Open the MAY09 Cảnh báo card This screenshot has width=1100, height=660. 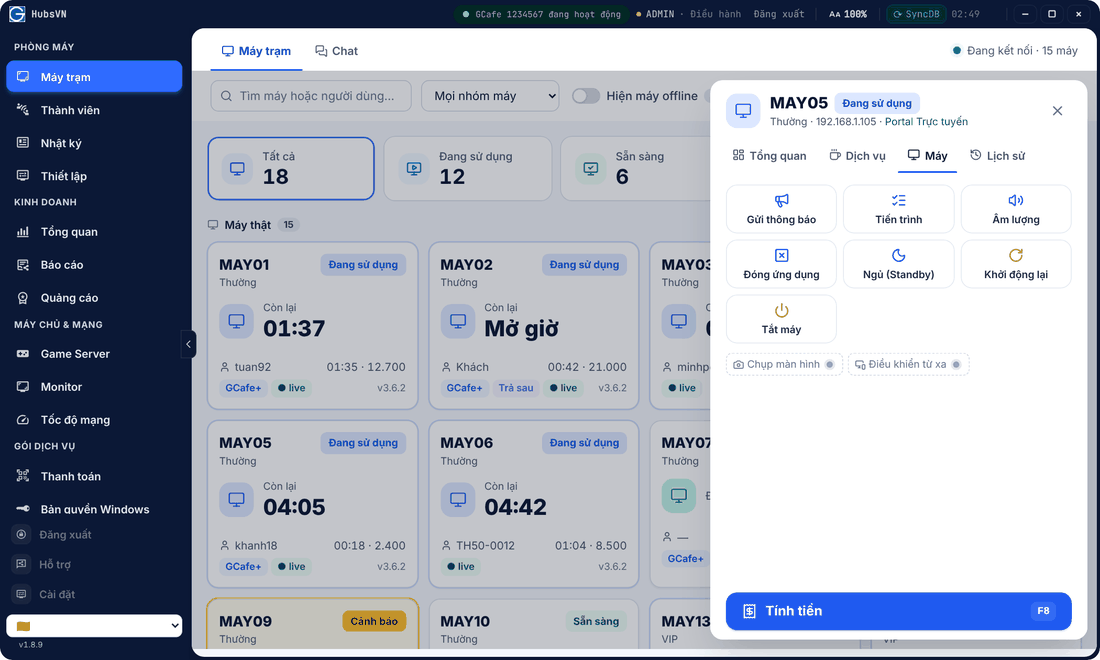point(313,624)
